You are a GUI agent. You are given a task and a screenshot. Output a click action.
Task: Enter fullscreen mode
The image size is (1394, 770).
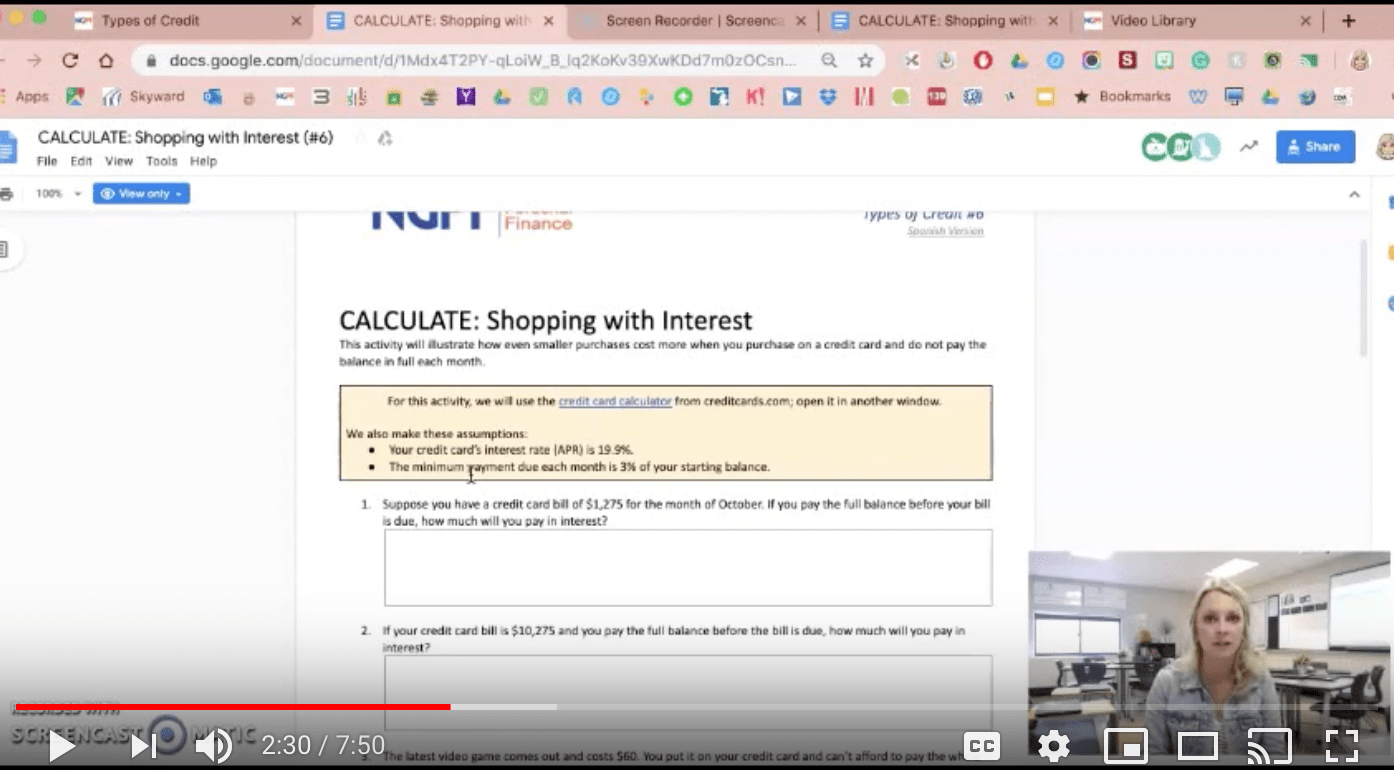pos(1341,745)
